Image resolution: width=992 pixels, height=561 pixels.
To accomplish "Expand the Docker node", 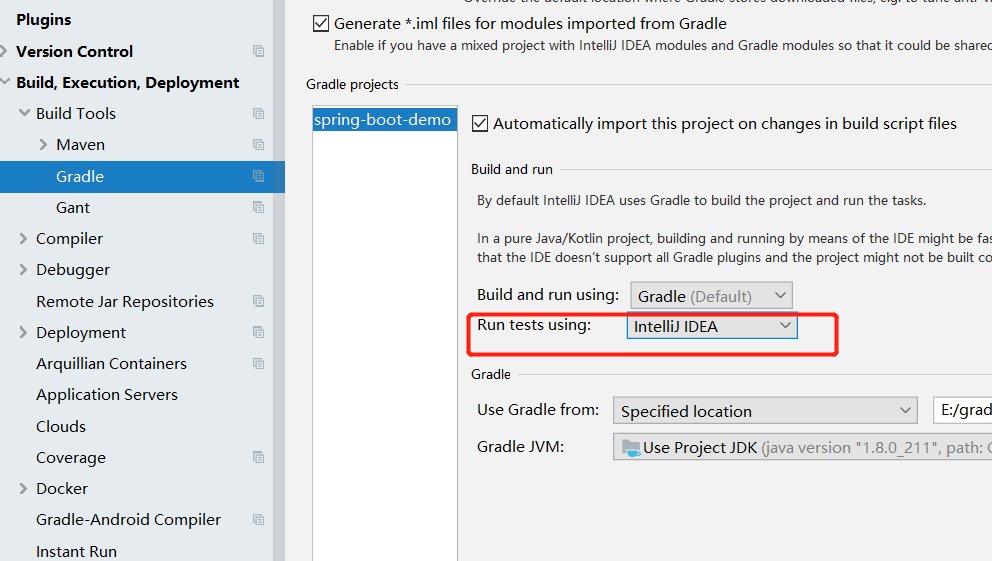I will pyautogui.click(x=23, y=488).
